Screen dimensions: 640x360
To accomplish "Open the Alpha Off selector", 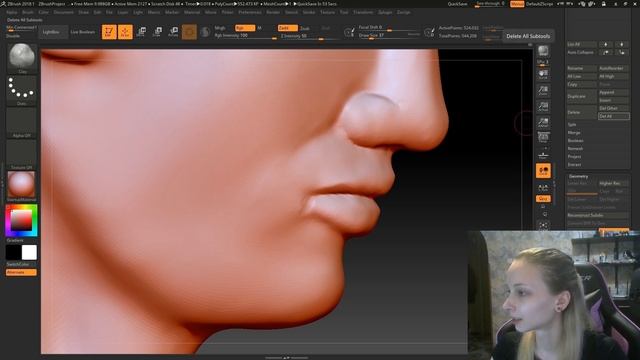I will [22, 122].
